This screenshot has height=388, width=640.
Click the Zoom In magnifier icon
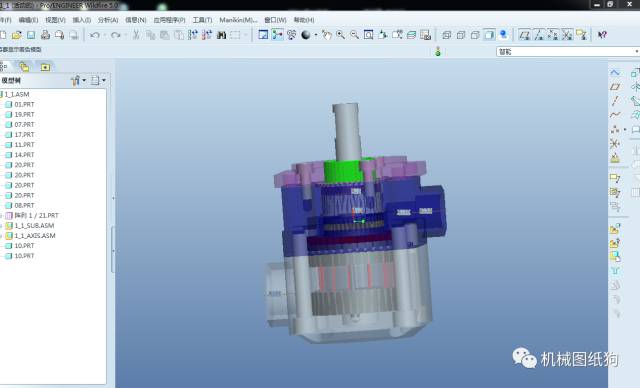340,35
